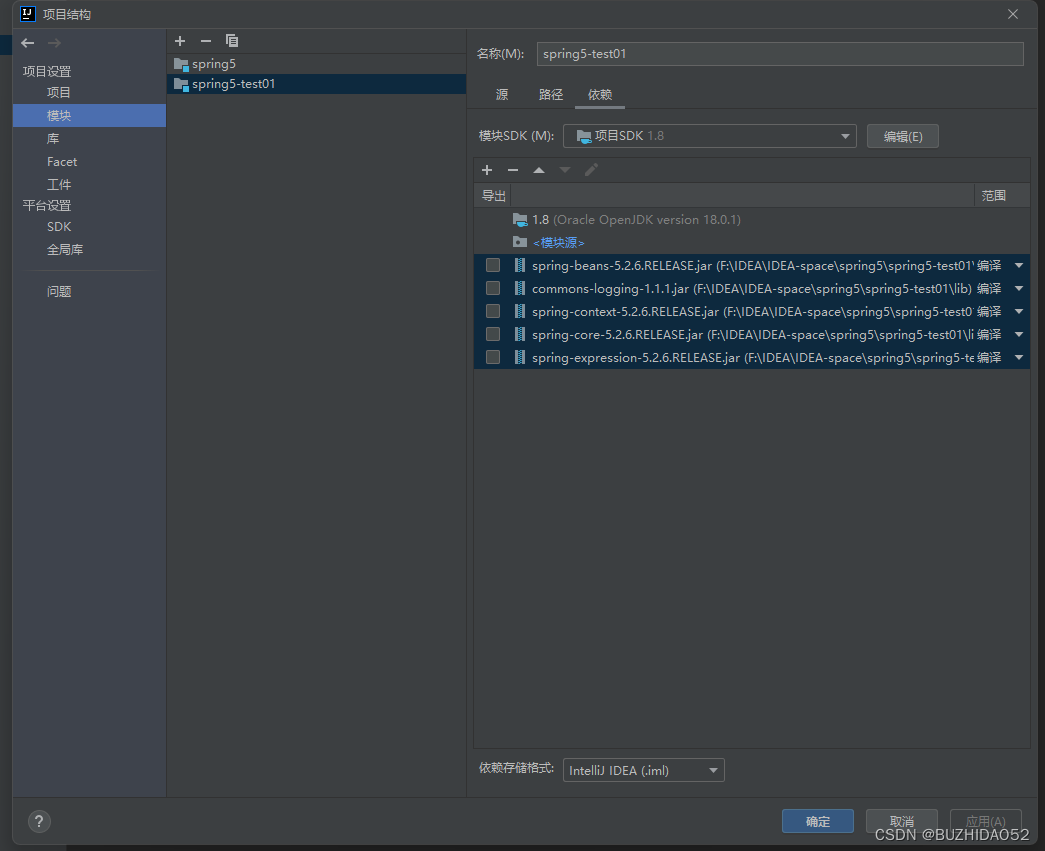Click the 编辑(E) button
Screen dimensions: 1045x851
pos(903,137)
